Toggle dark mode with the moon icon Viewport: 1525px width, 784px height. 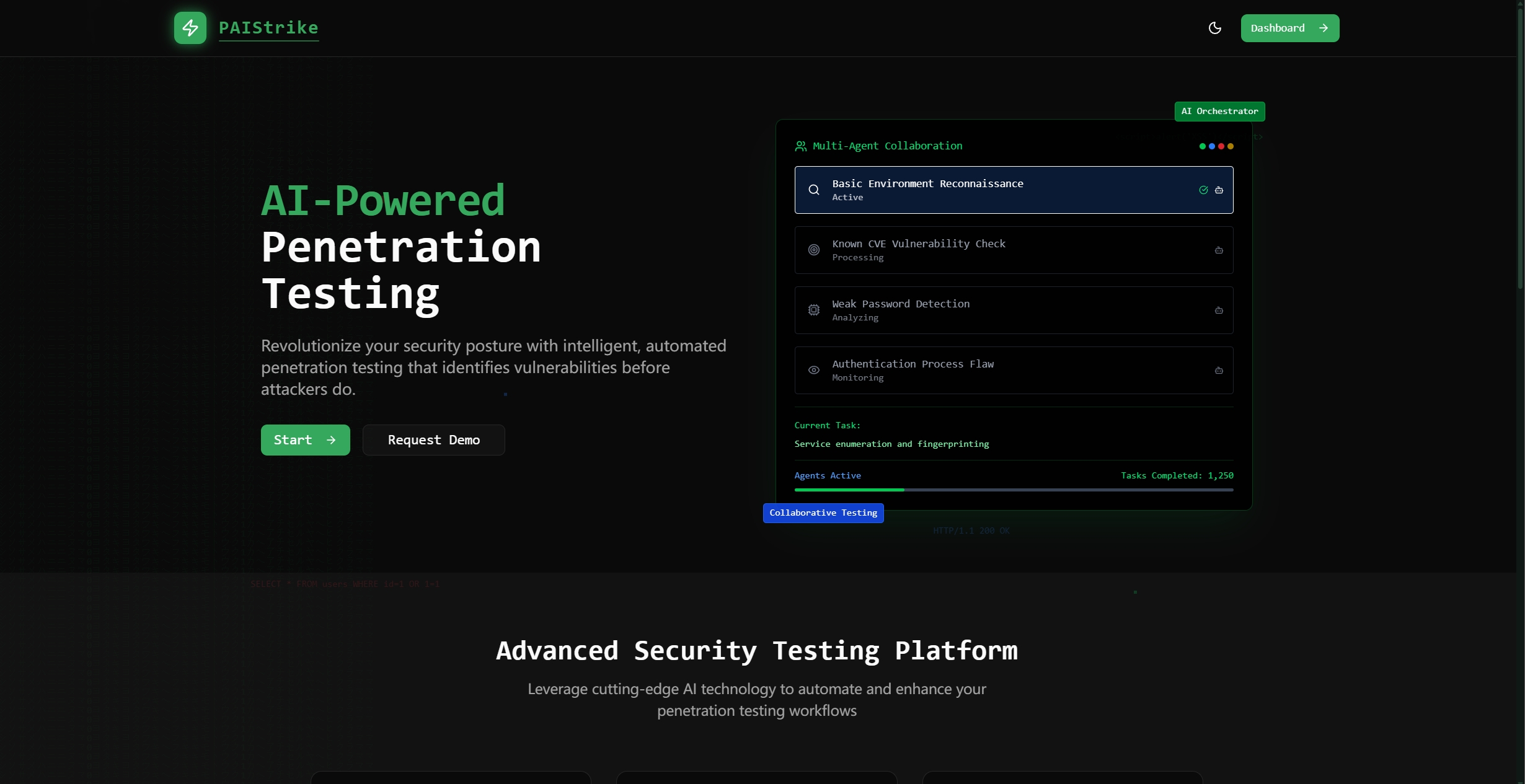1214,28
